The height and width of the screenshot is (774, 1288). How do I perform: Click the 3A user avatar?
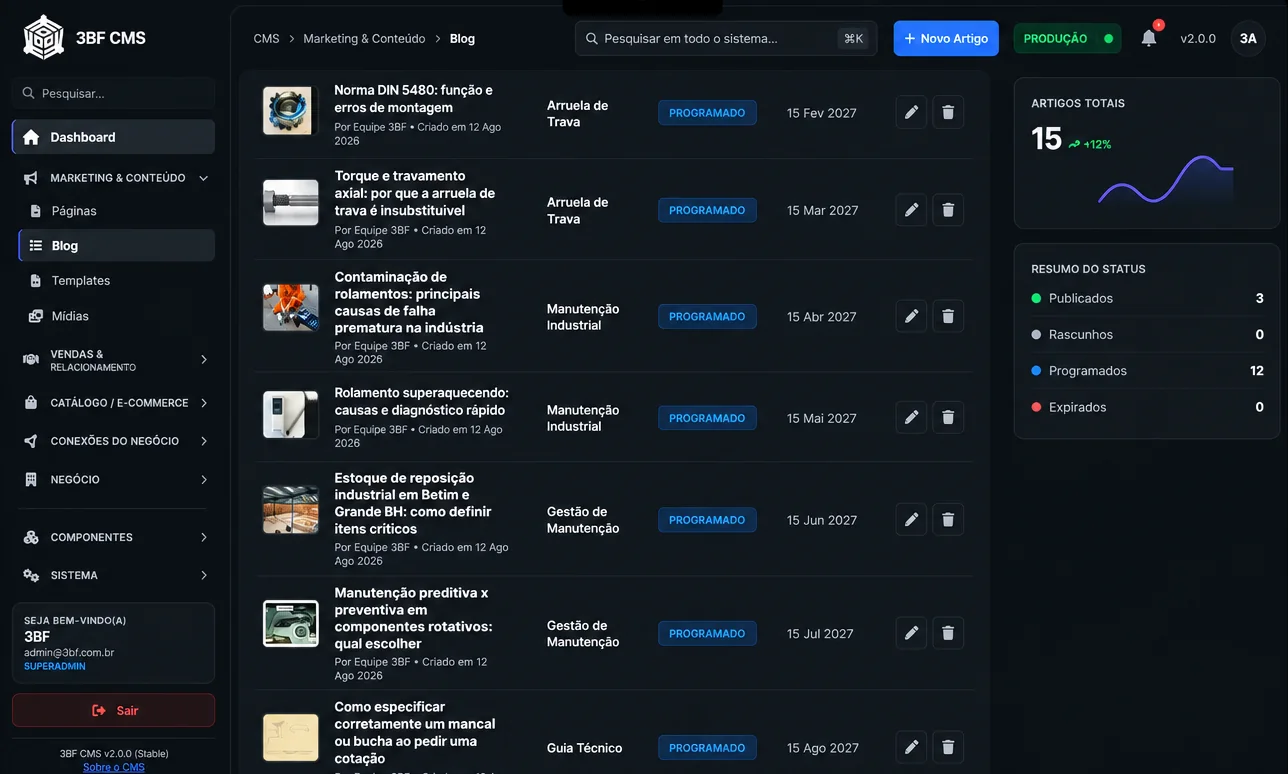click(x=1248, y=38)
